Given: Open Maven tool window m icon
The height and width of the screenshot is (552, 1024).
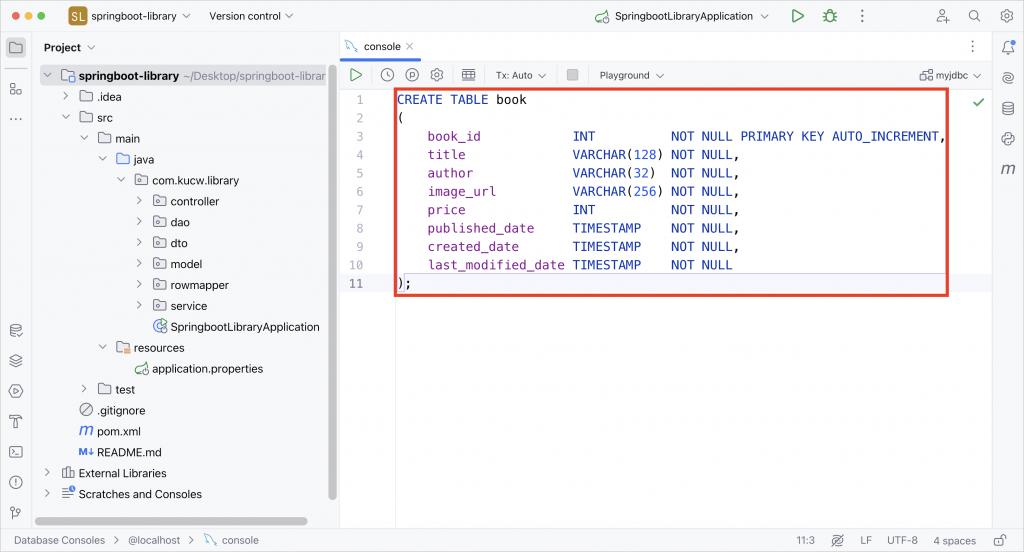Looking at the screenshot, I should pyautogui.click(x=1008, y=169).
